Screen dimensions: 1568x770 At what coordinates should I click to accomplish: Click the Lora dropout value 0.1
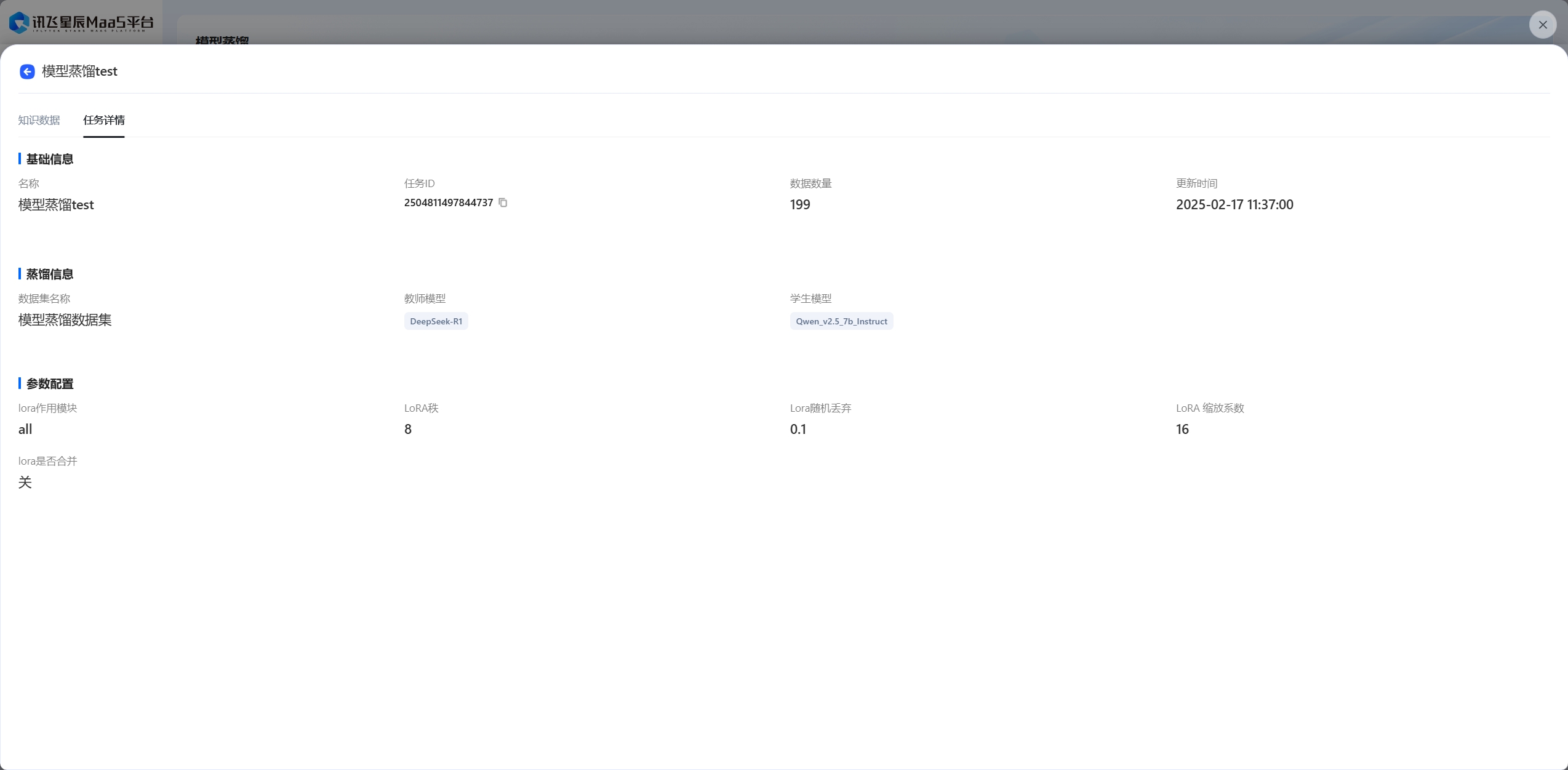[798, 429]
